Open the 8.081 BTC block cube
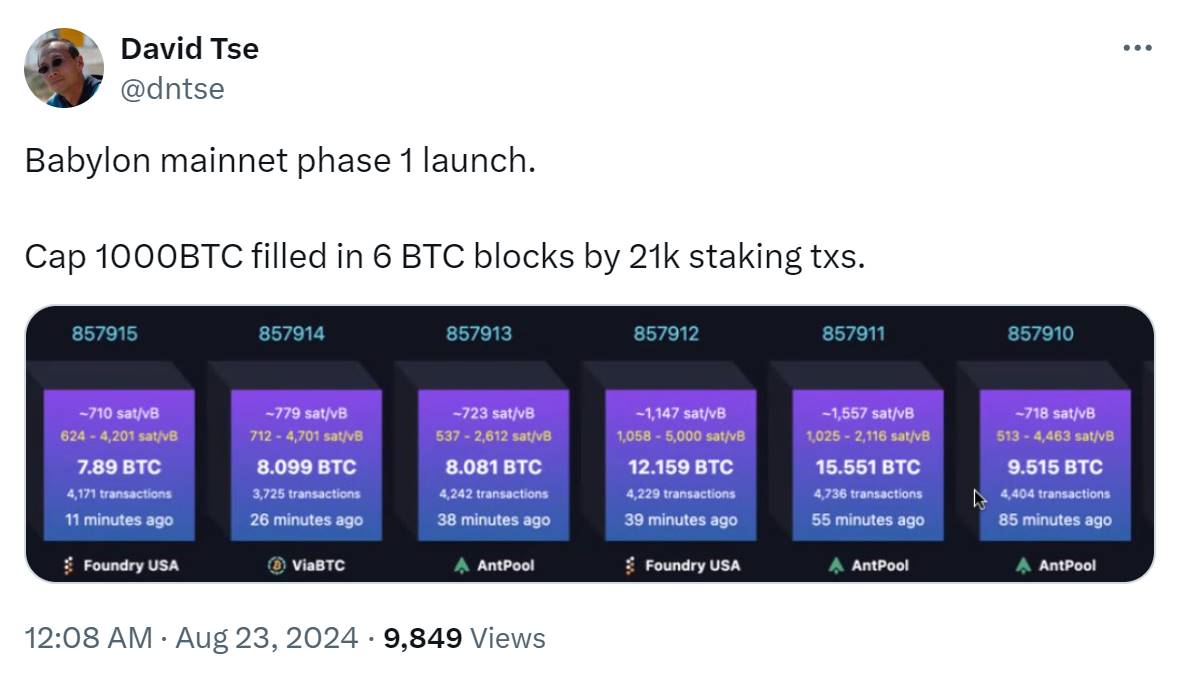1183x675 pixels. [x=493, y=465]
